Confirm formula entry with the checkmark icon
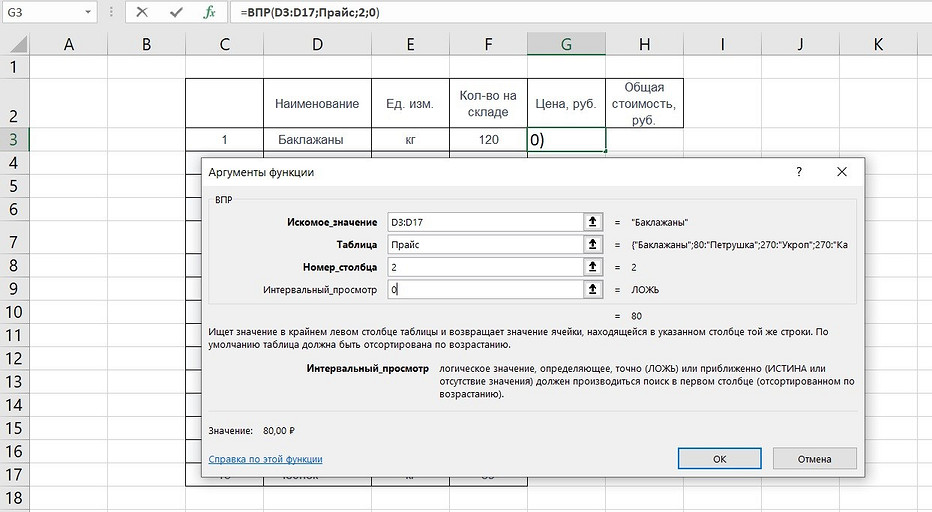 pos(176,13)
